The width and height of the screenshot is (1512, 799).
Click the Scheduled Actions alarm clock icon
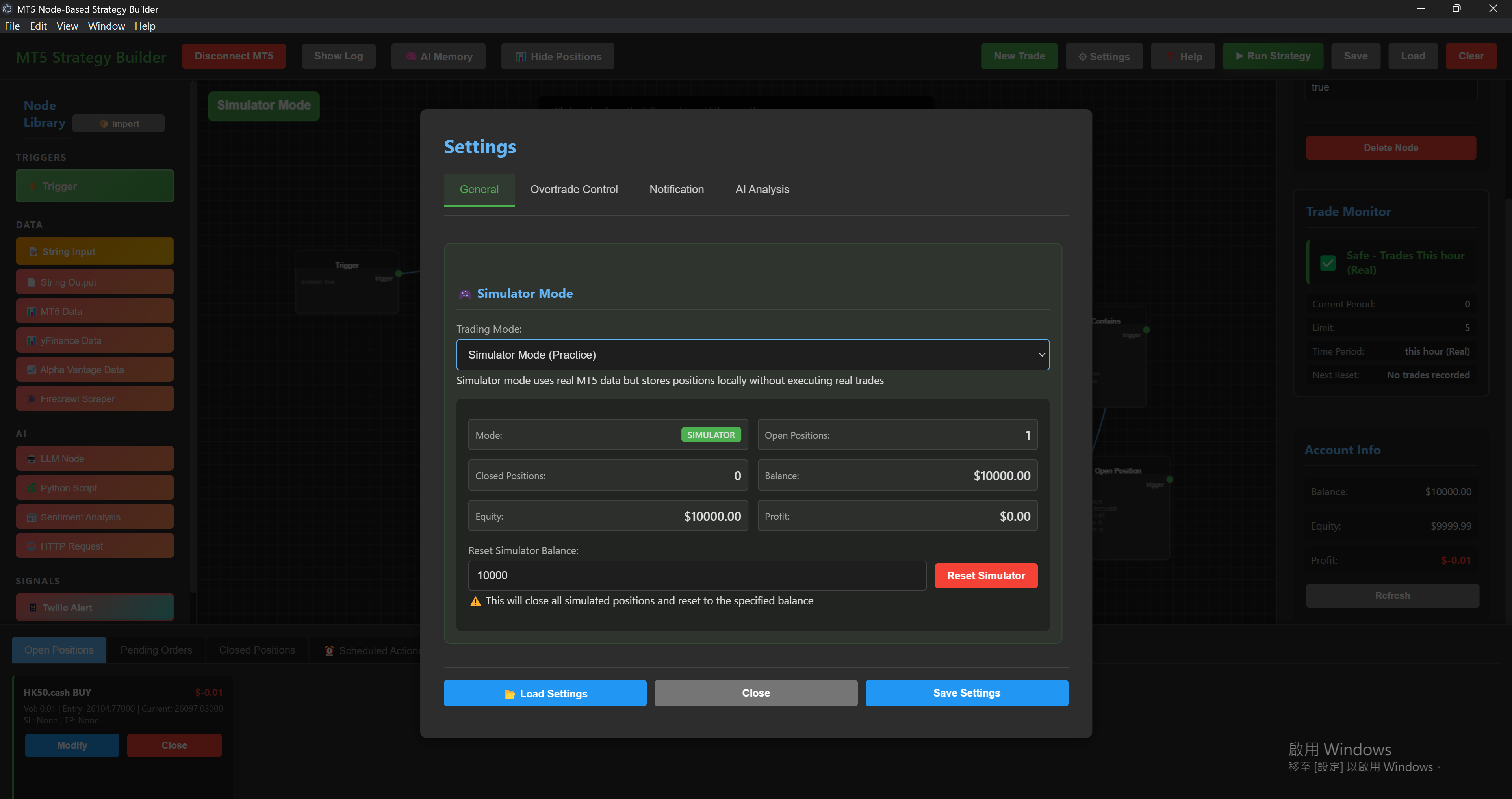(329, 650)
